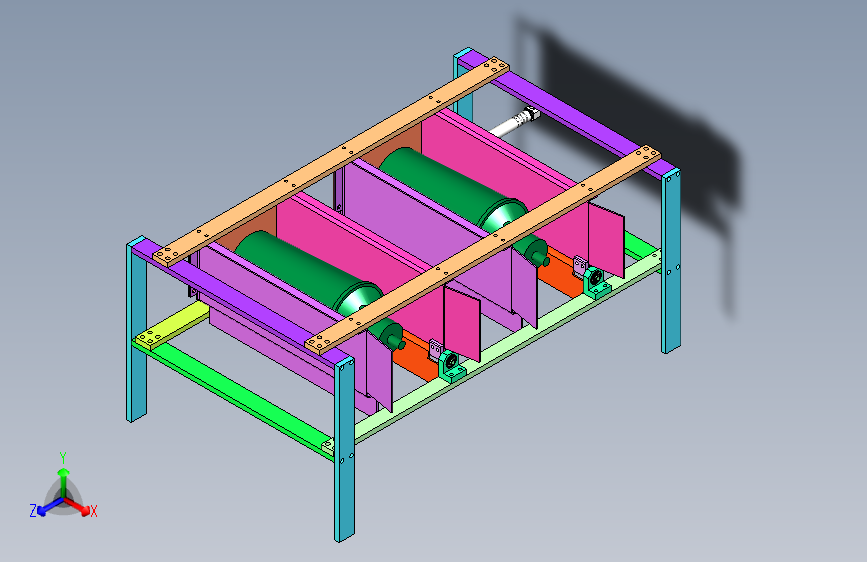Select the front-most teal frame leg

coord(344,449)
